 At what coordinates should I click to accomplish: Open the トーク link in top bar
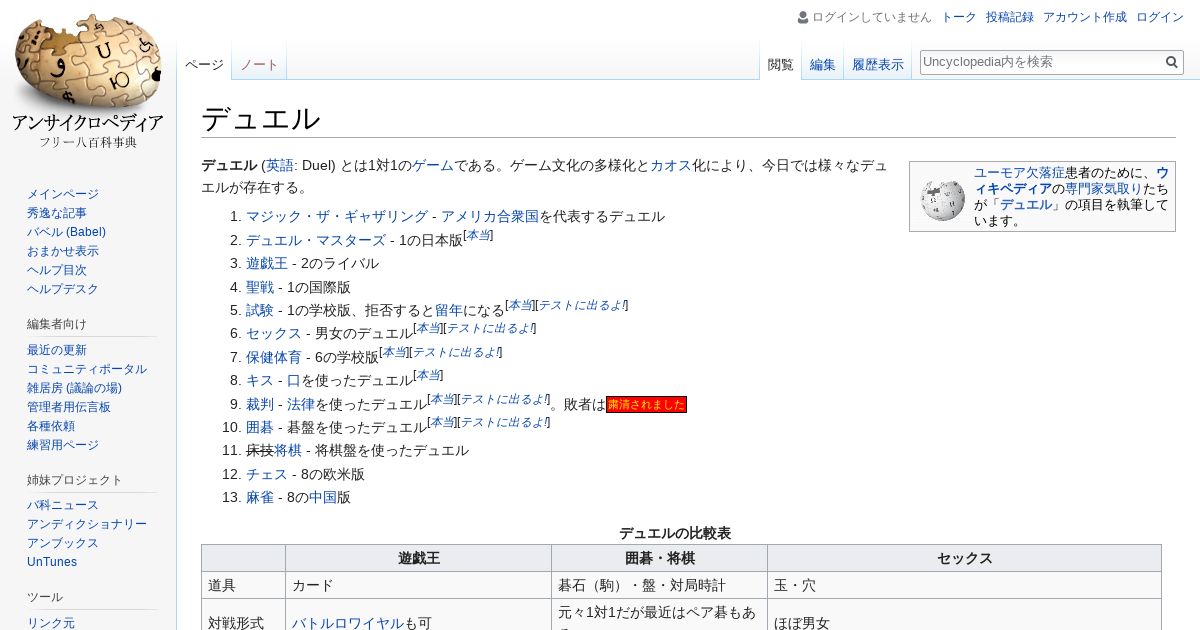pyautogui.click(x=959, y=17)
